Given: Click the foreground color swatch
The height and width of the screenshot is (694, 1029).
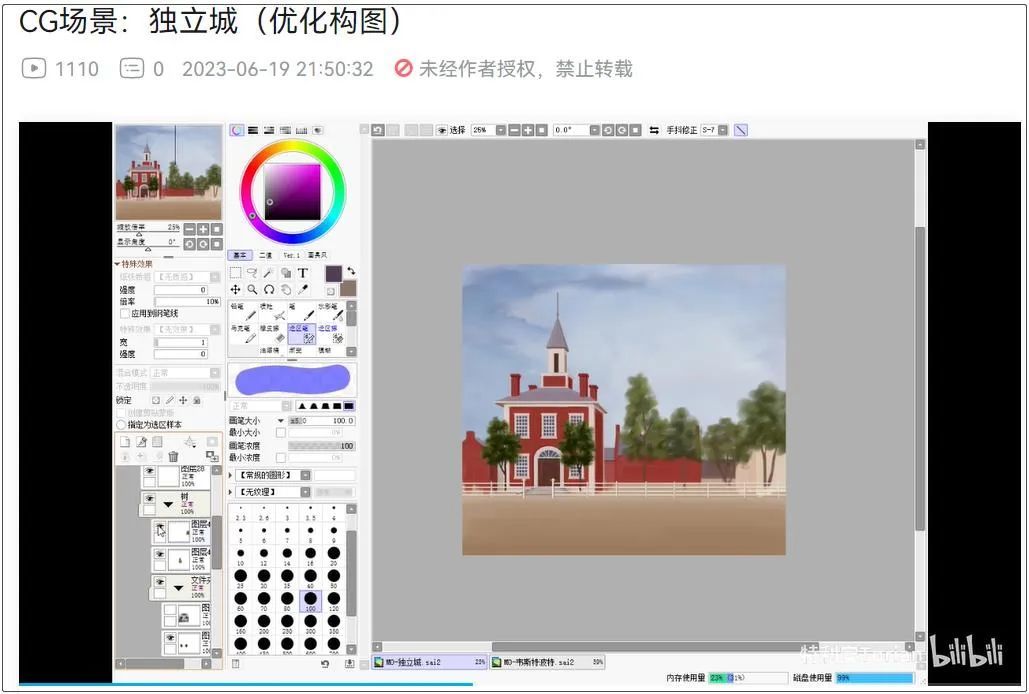Looking at the screenshot, I should [x=333, y=273].
